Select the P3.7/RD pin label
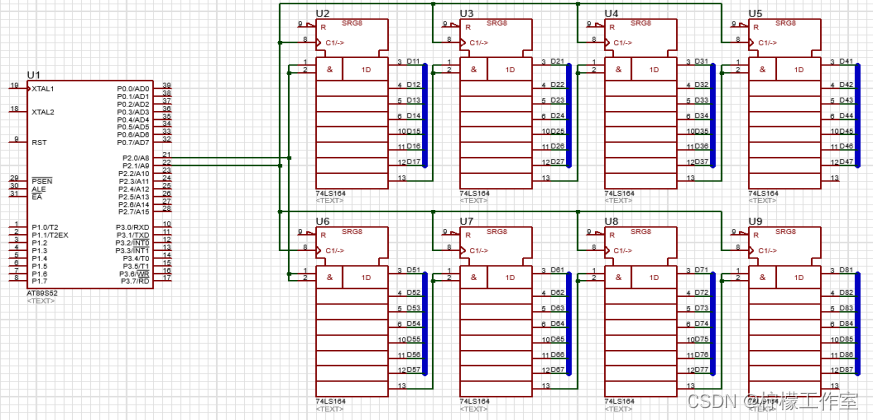The image size is (873, 420). coord(135,281)
